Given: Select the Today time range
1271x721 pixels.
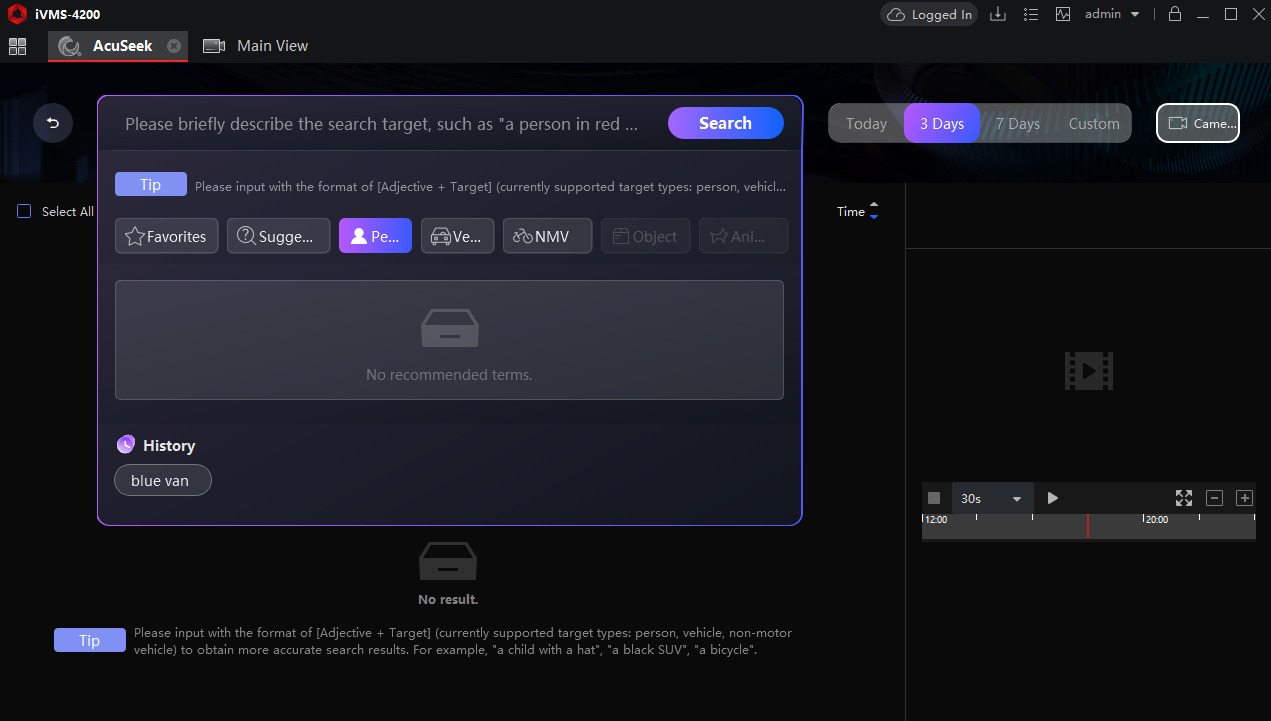Looking at the screenshot, I should pos(866,124).
